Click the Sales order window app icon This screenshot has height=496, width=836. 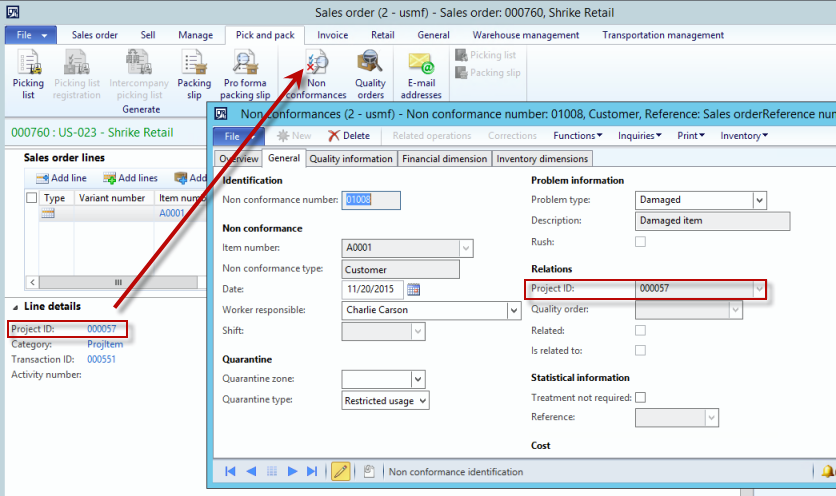pyautogui.click(x=13, y=12)
